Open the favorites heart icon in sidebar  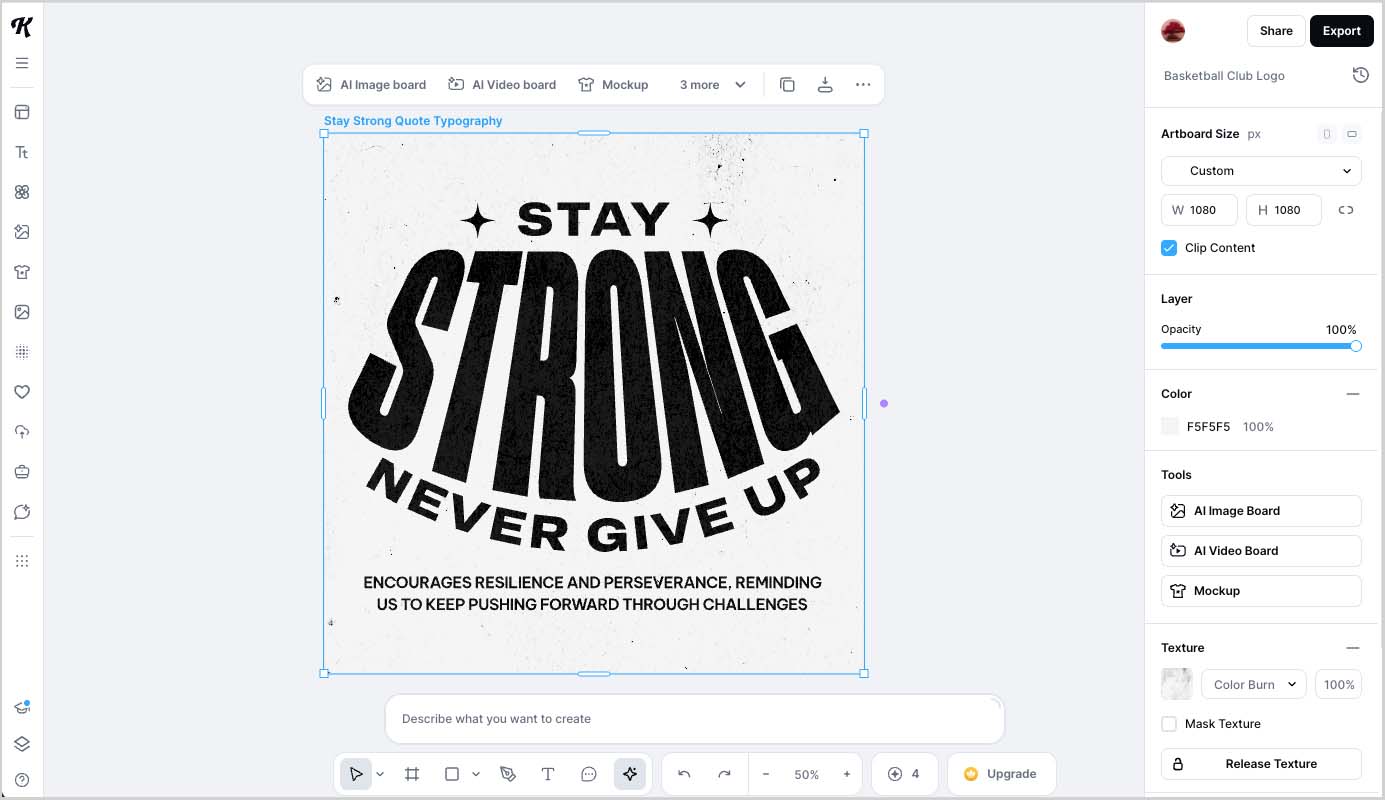22,392
